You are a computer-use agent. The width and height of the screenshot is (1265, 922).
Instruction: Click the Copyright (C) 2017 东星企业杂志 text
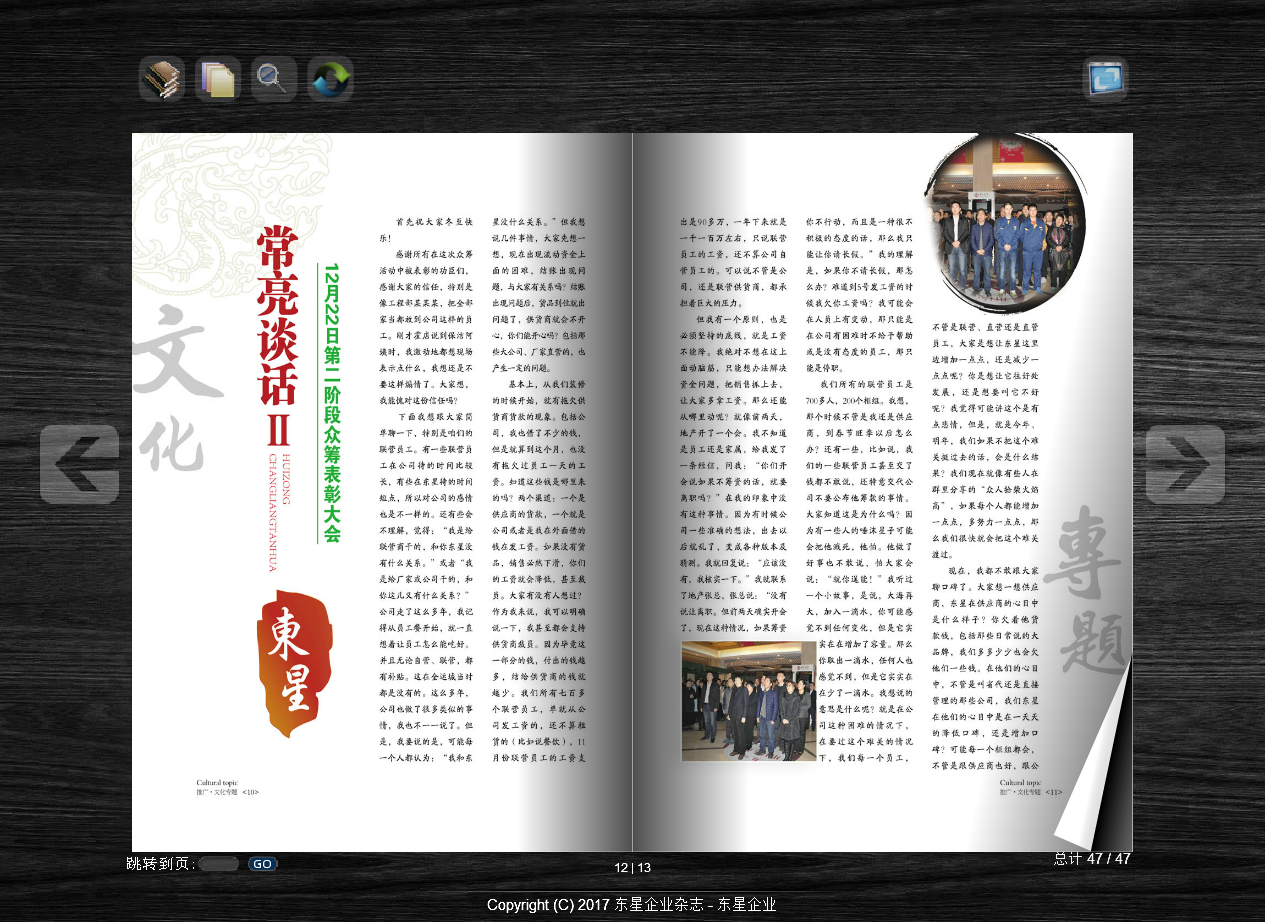632,905
